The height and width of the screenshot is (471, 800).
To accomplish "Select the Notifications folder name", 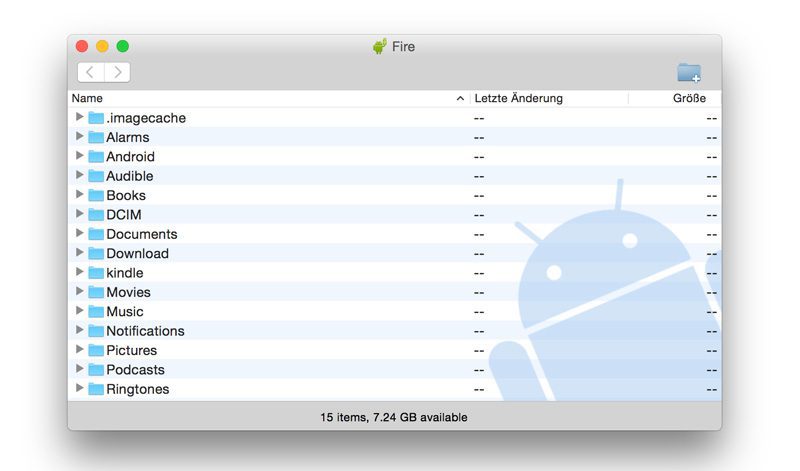I will [x=145, y=331].
